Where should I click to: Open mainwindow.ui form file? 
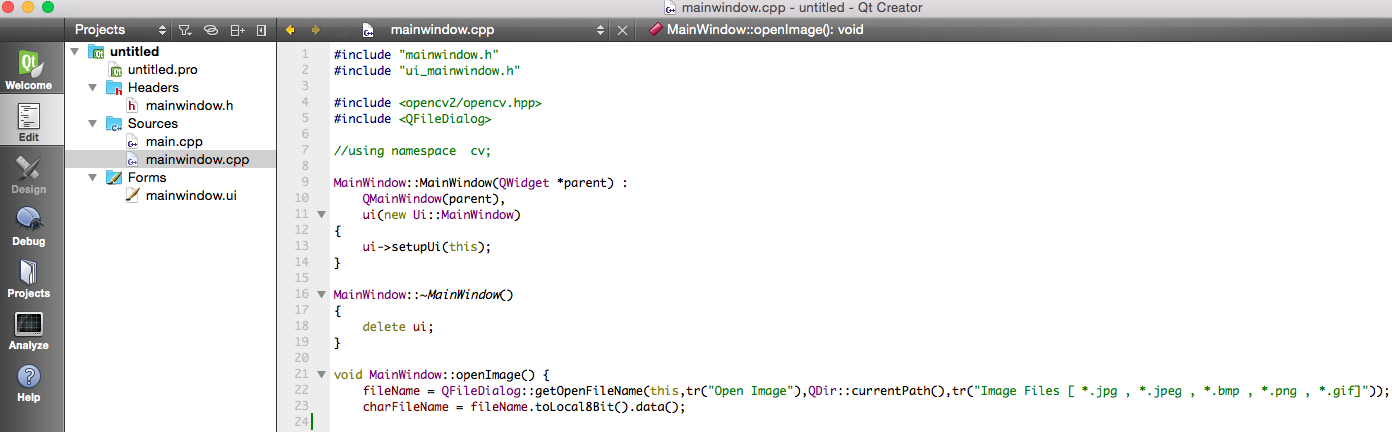click(x=190, y=196)
